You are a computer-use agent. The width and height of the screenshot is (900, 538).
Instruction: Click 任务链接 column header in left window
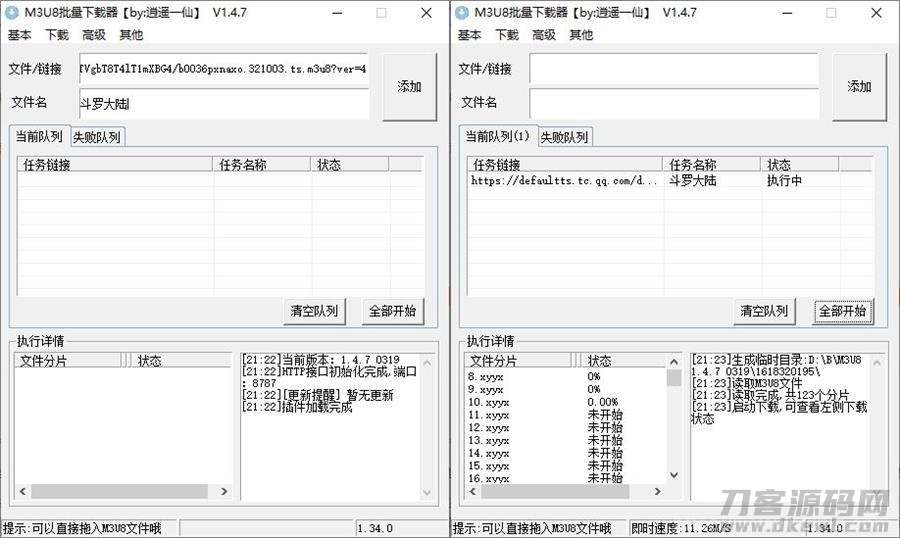115,165
